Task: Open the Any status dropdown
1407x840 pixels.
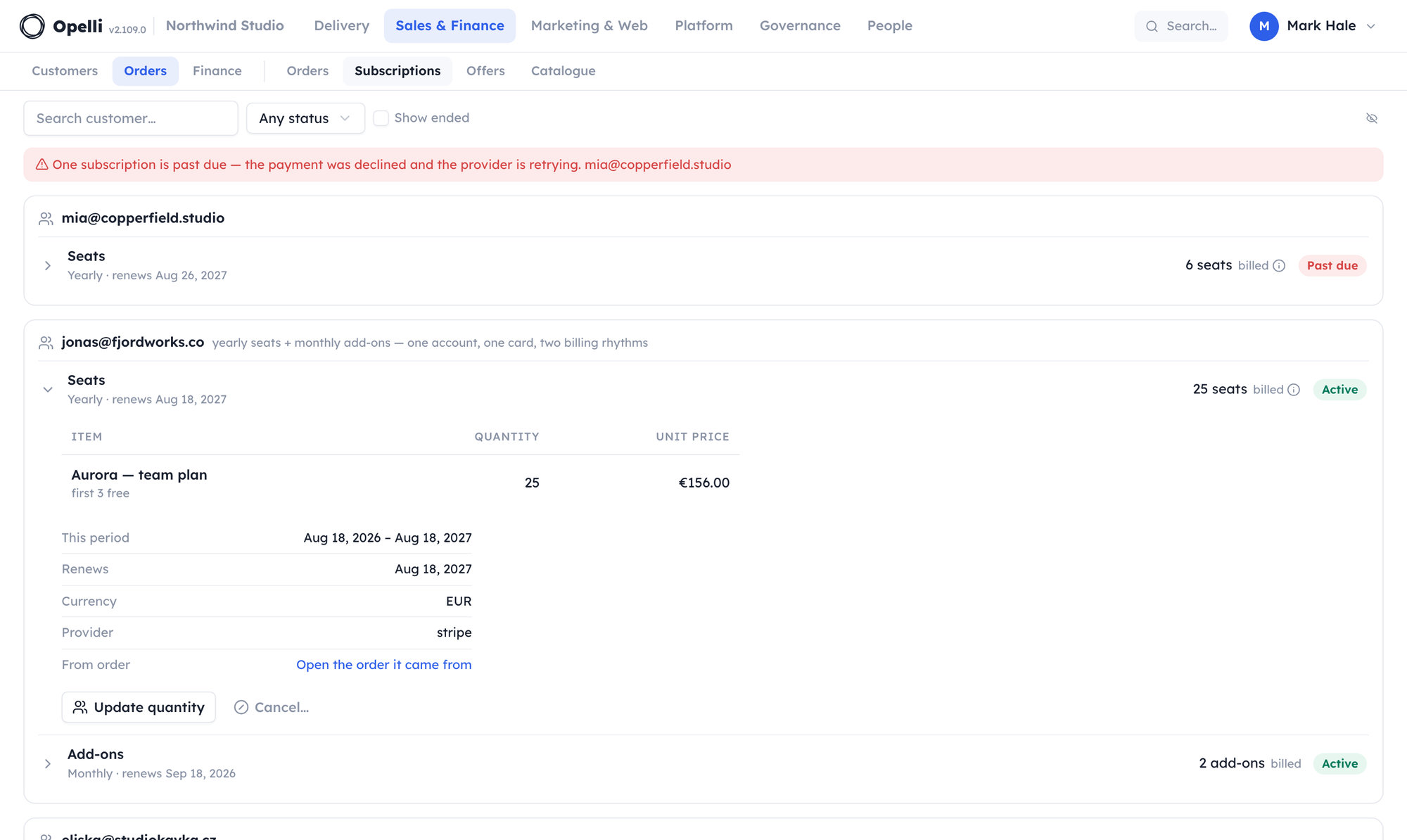Action: click(305, 118)
